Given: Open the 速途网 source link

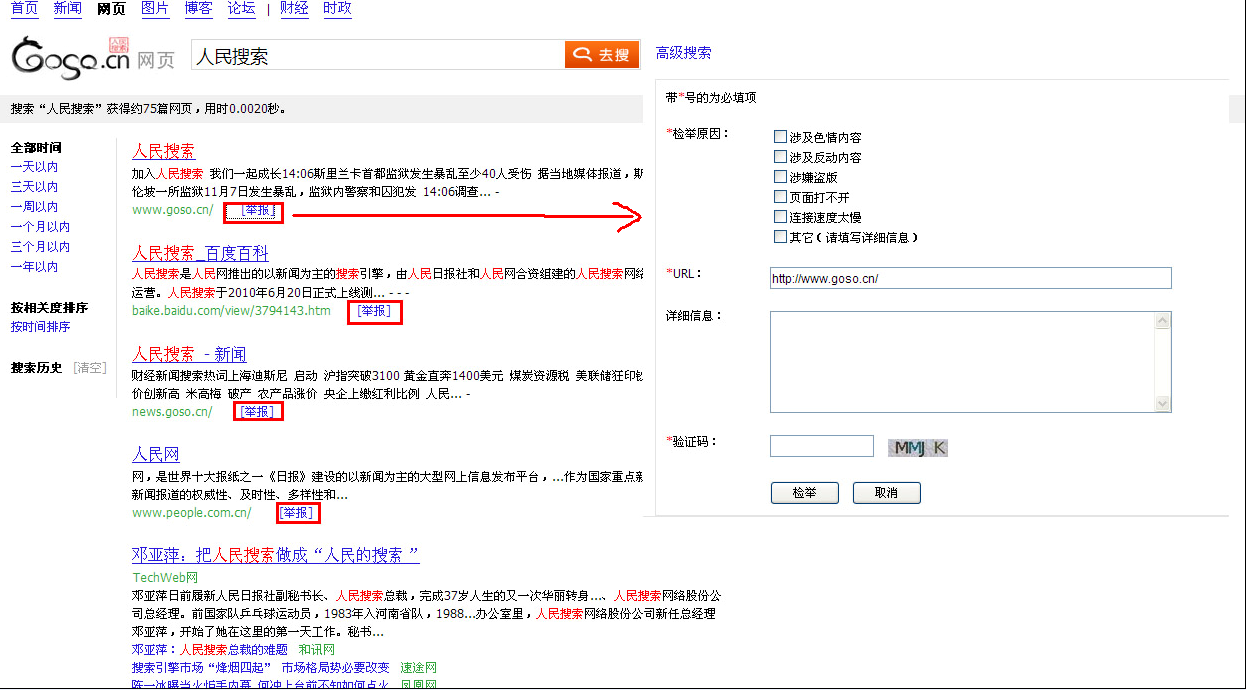Looking at the screenshot, I should (x=419, y=667).
